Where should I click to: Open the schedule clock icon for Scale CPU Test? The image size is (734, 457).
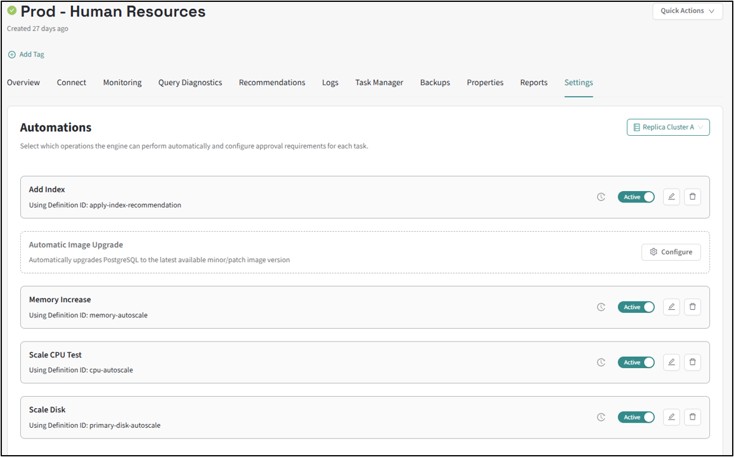point(601,362)
